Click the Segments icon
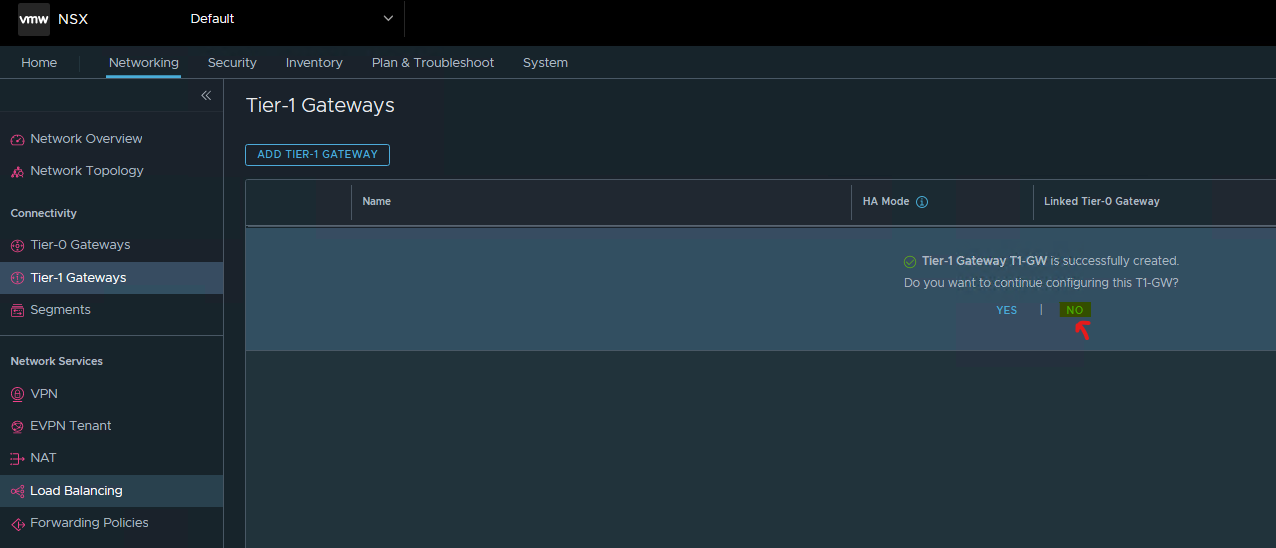The image size is (1276, 548). tap(17, 311)
